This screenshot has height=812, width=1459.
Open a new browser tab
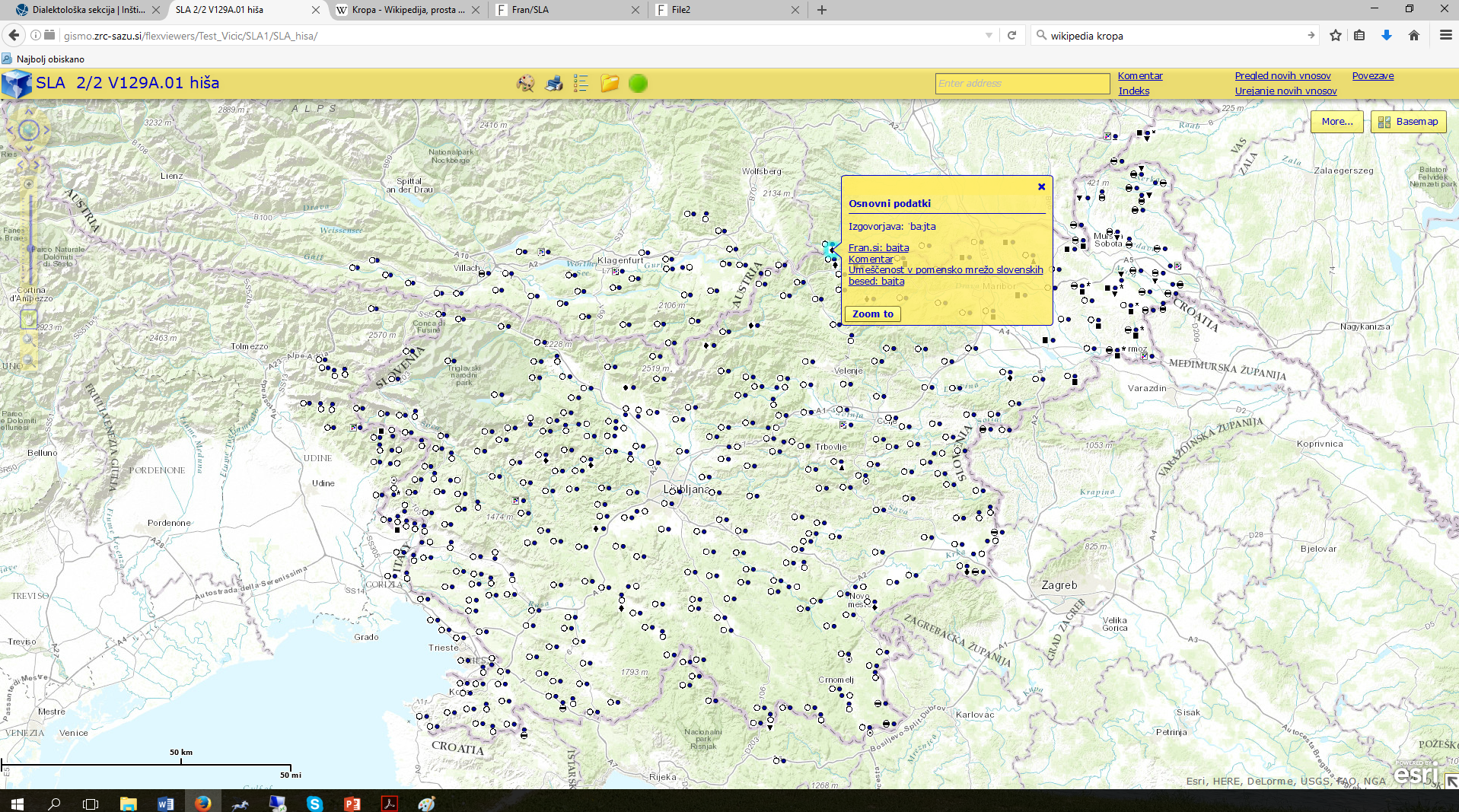coord(822,10)
